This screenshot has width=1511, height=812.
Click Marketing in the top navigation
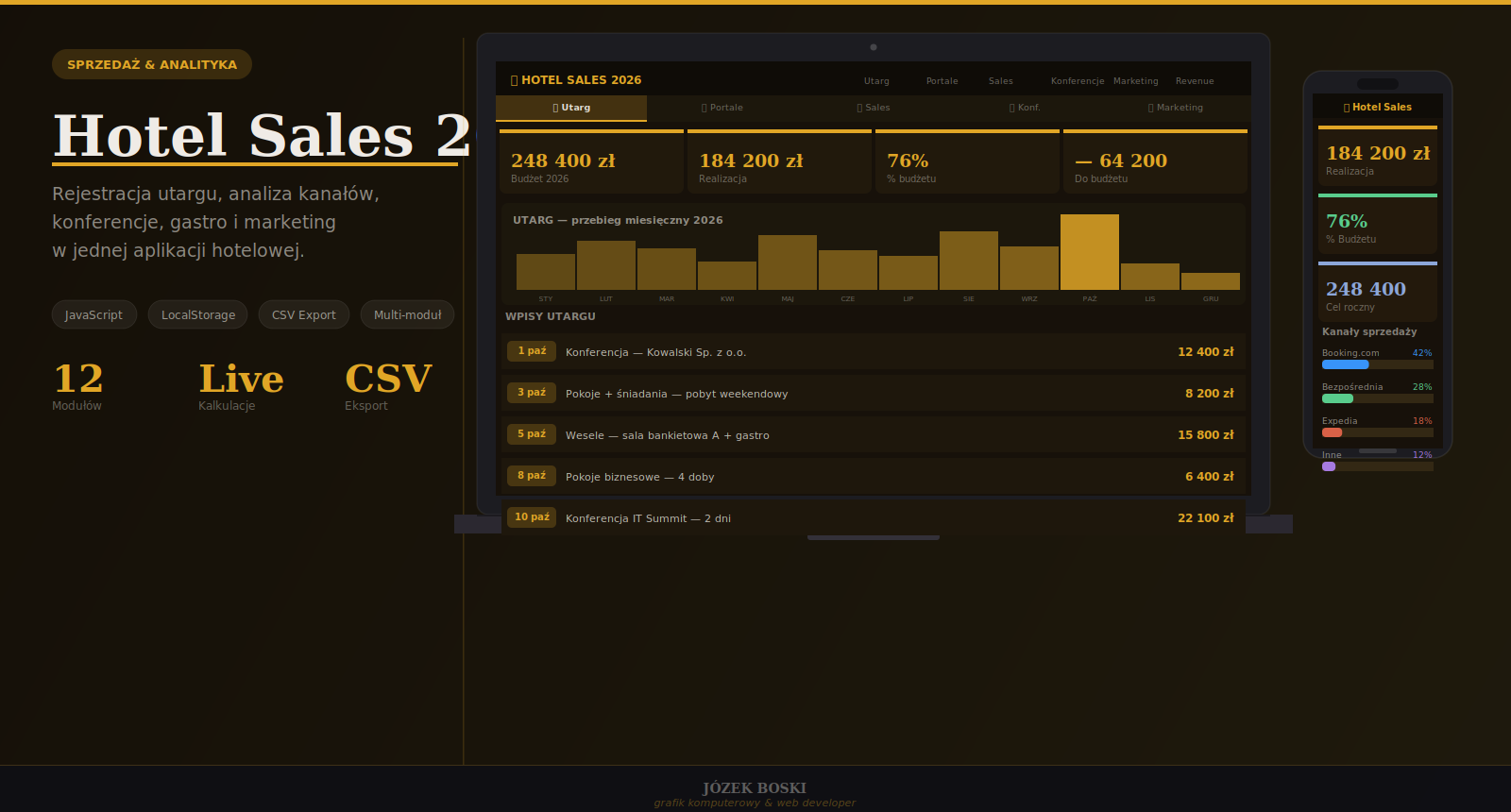(1135, 81)
